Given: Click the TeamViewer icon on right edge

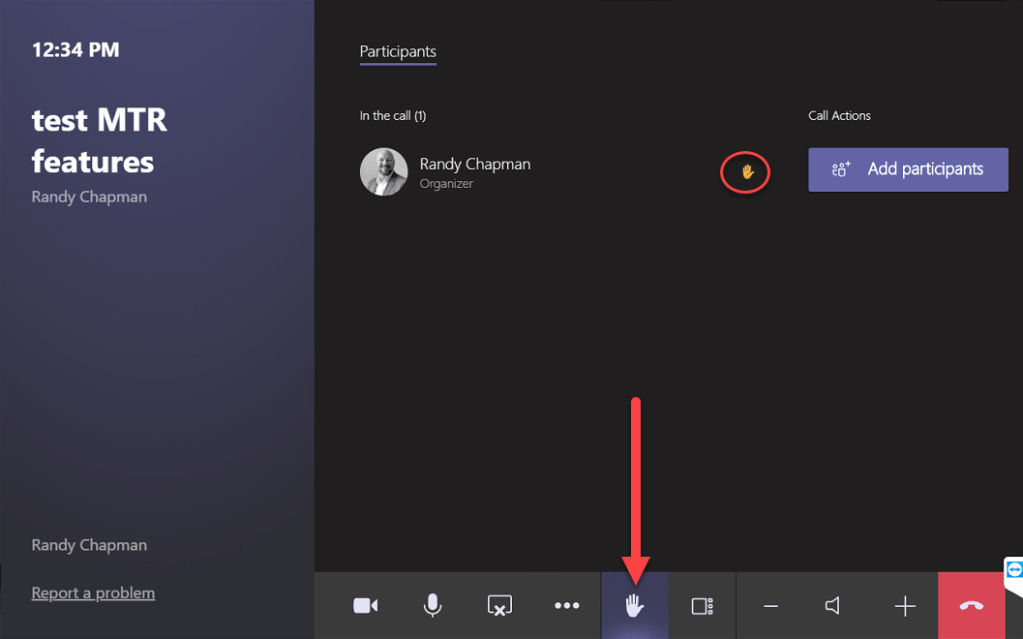Looking at the screenshot, I should click(1014, 570).
